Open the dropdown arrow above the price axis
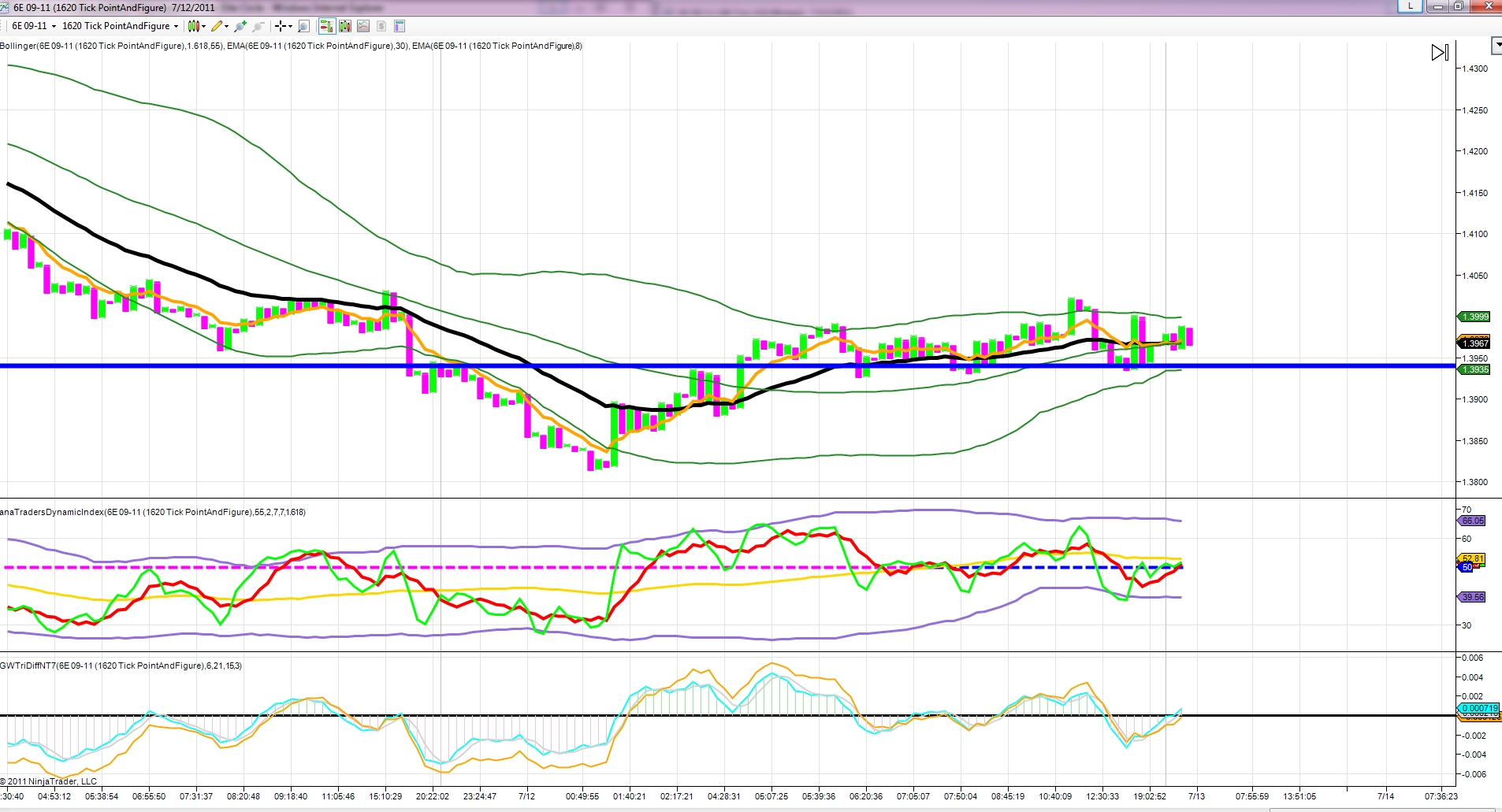 pyautogui.click(x=1497, y=46)
